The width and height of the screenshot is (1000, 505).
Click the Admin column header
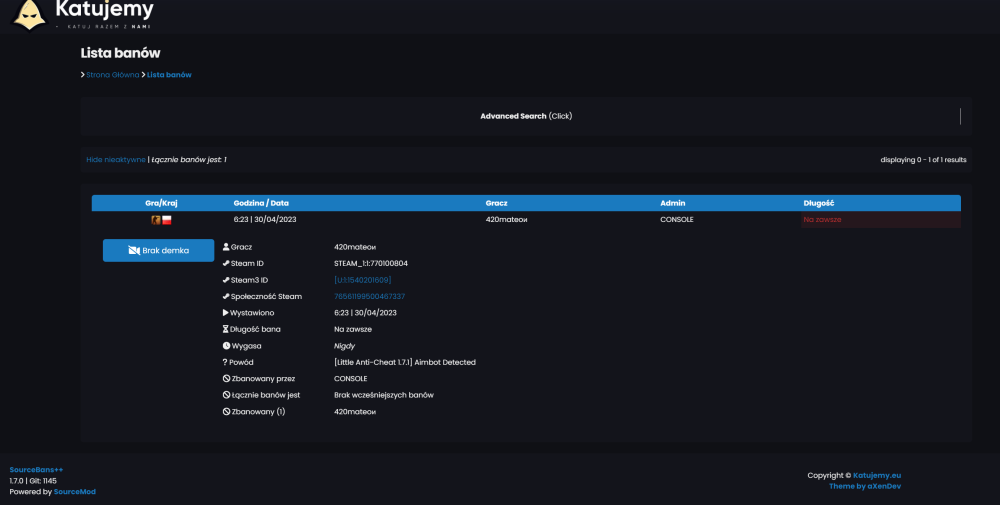[673, 203]
